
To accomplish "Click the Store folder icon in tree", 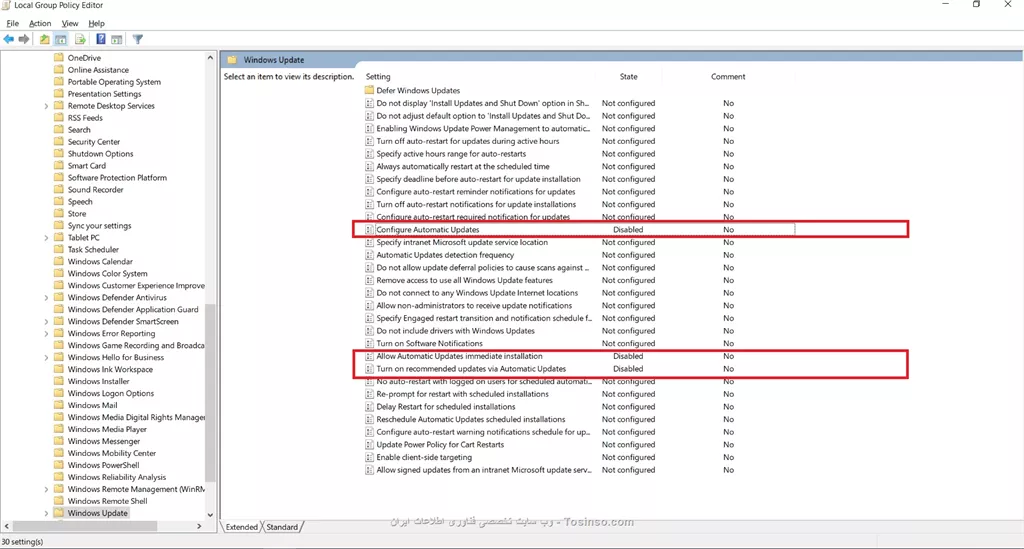I will (59, 213).
